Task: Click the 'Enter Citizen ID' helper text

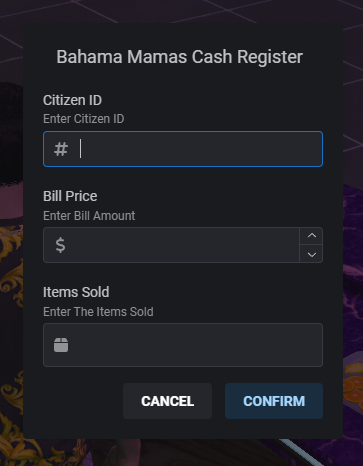Action: [84, 119]
